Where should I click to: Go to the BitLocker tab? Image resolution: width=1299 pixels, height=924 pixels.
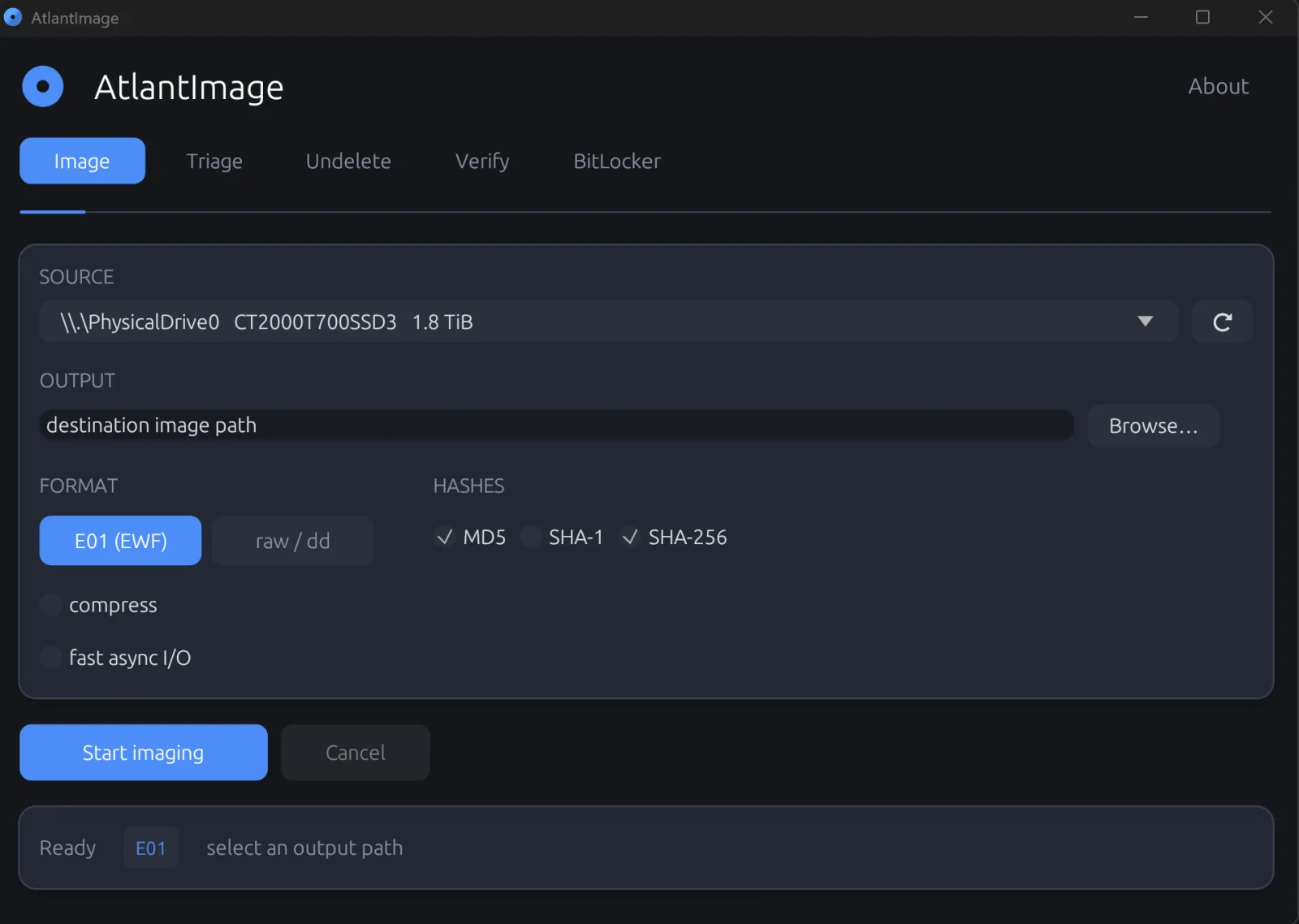(x=617, y=161)
